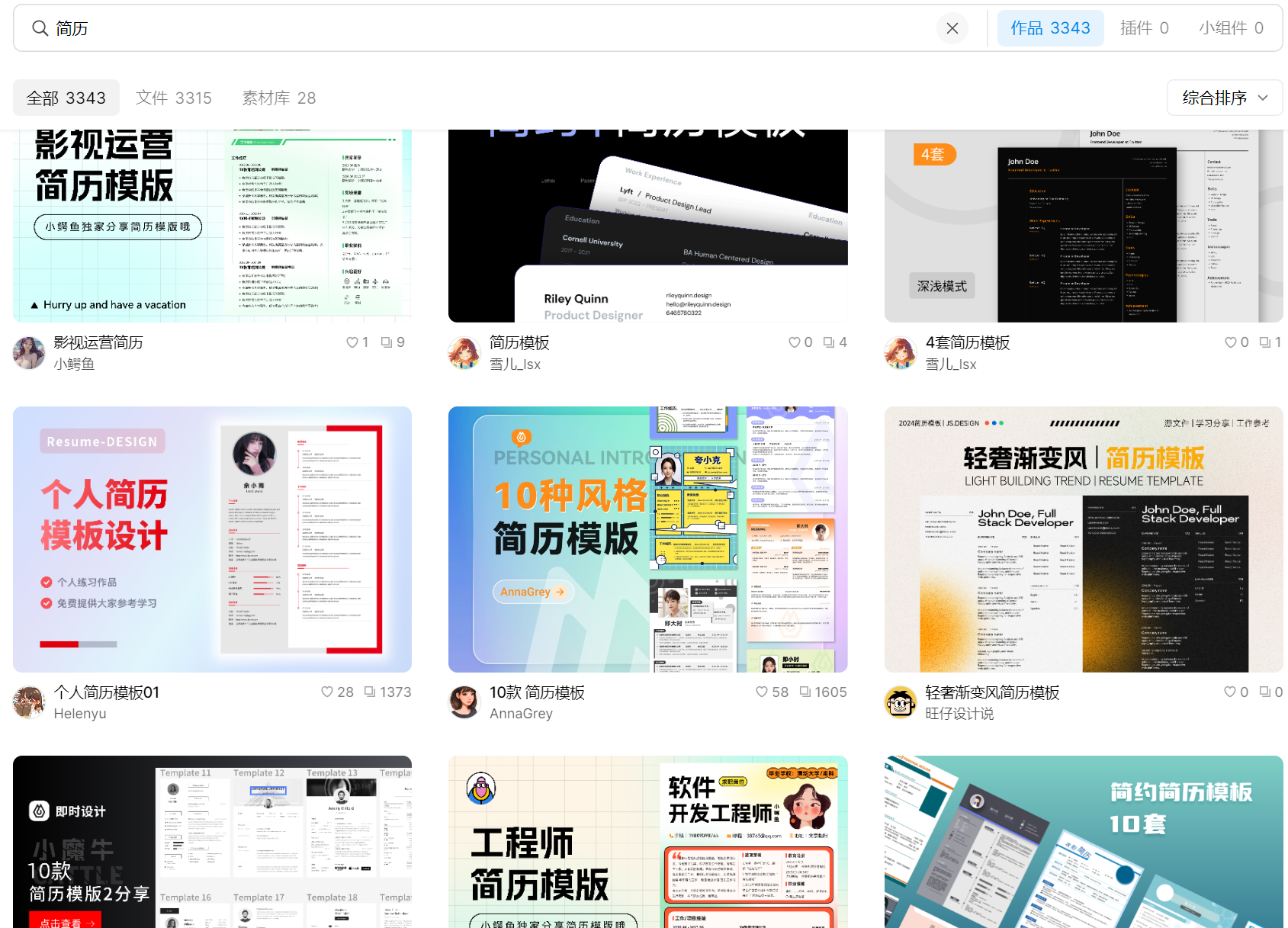
Task: Open the 工程师简历模版 thumbnail
Action: tap(648, 842)
